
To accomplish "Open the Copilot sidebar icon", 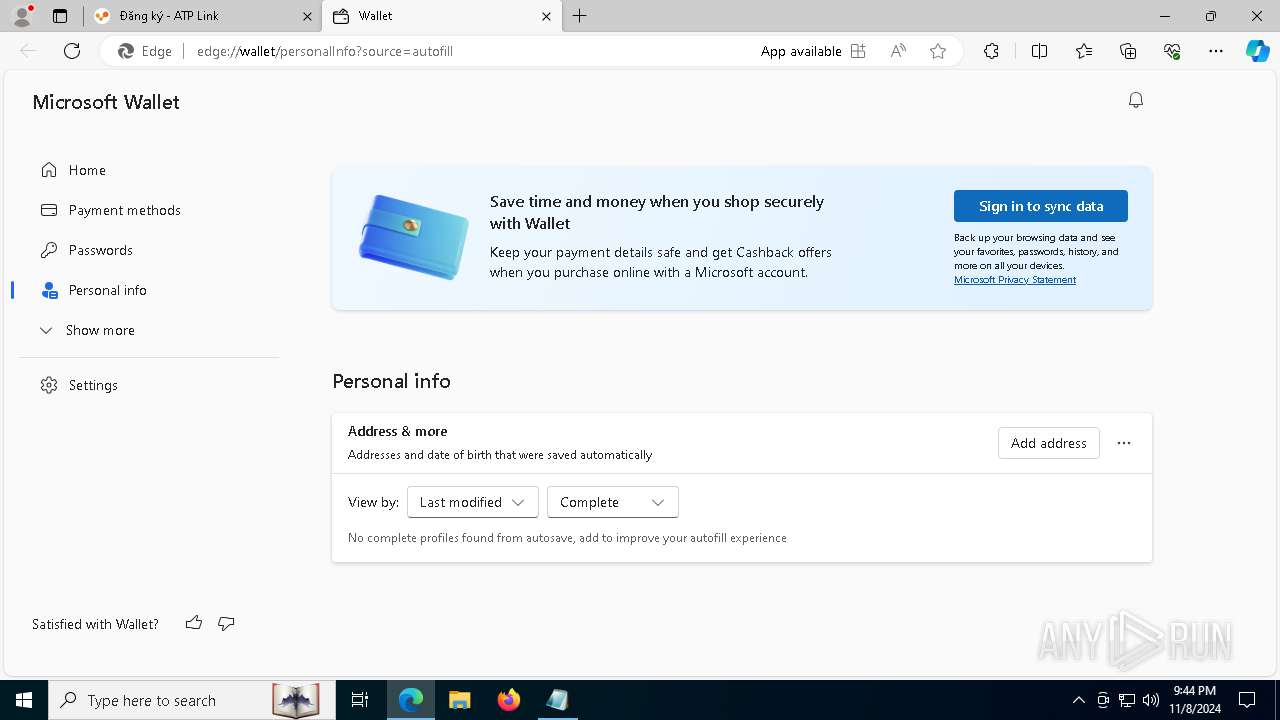I will [x=1257, y=51].
